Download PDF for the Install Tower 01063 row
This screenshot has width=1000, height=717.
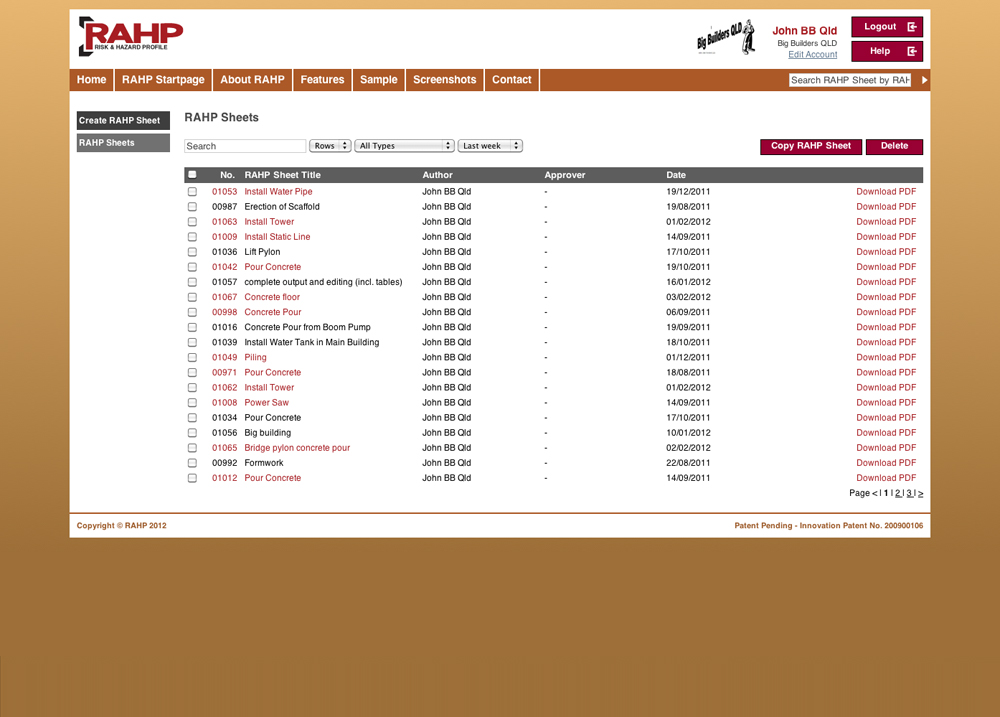pyautogui.click(x=885, y=222)
